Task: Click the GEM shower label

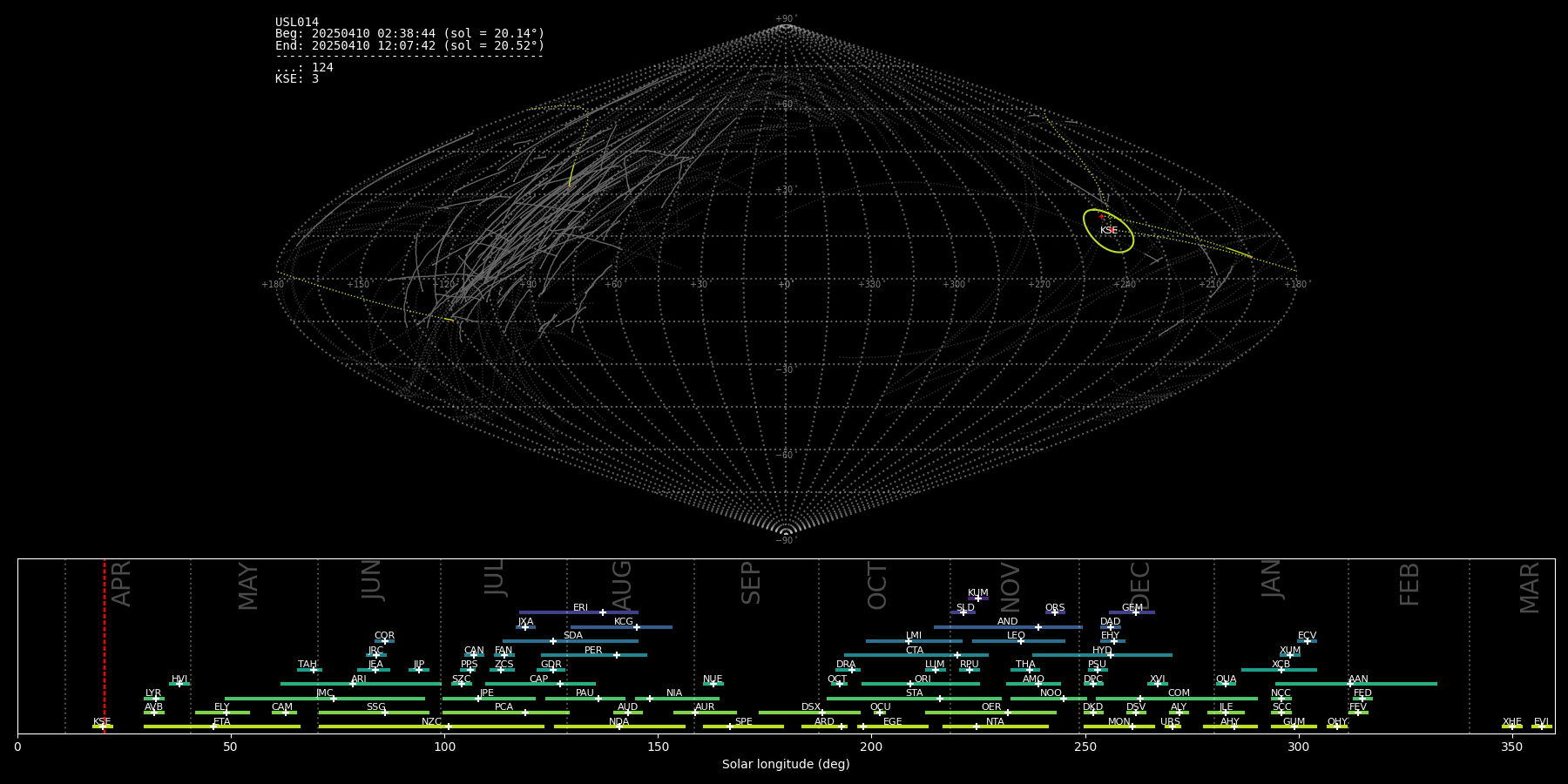Action: (x=1132, y=608)
